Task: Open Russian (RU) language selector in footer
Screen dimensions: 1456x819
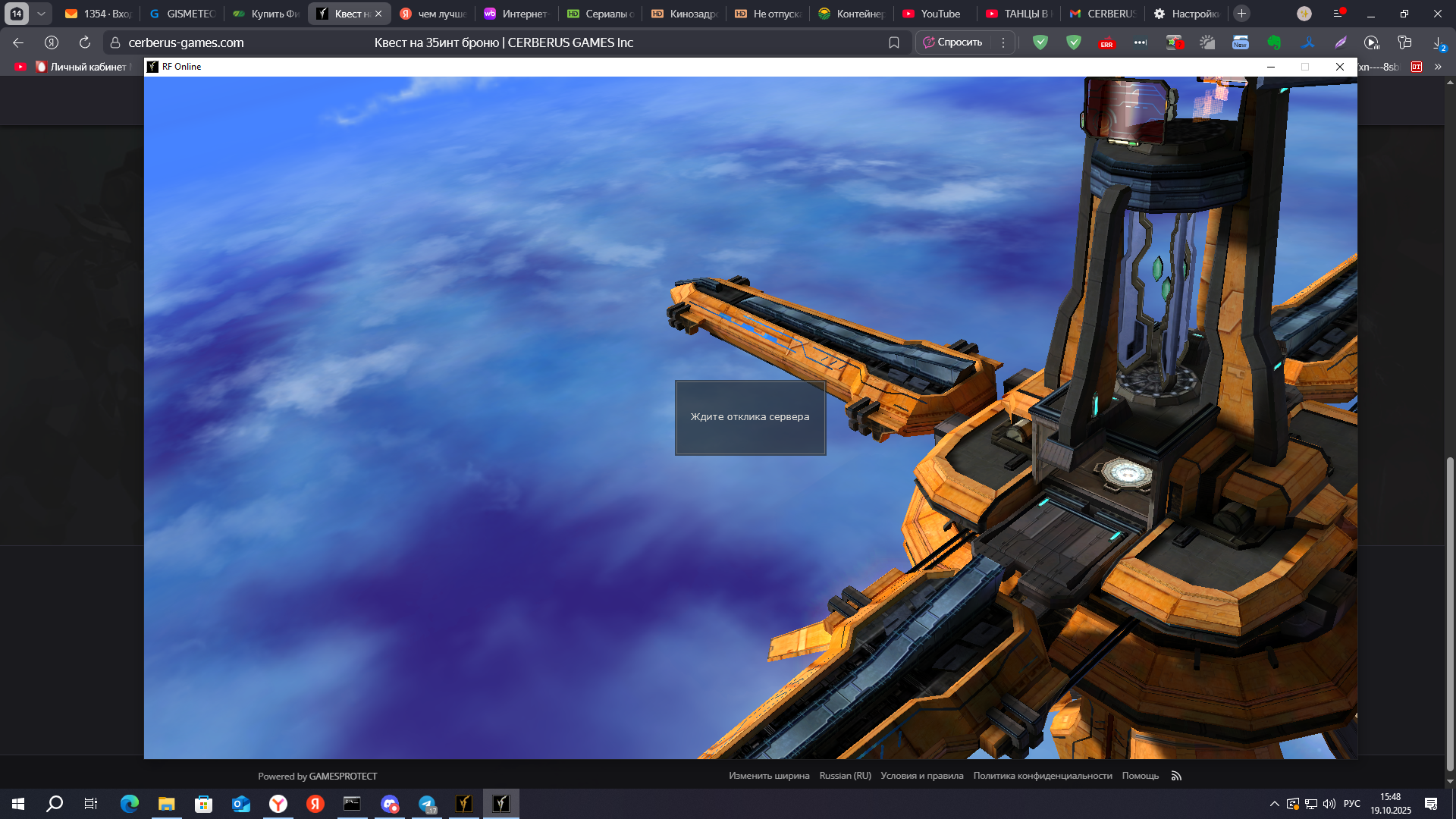Action: pos(845,776)
